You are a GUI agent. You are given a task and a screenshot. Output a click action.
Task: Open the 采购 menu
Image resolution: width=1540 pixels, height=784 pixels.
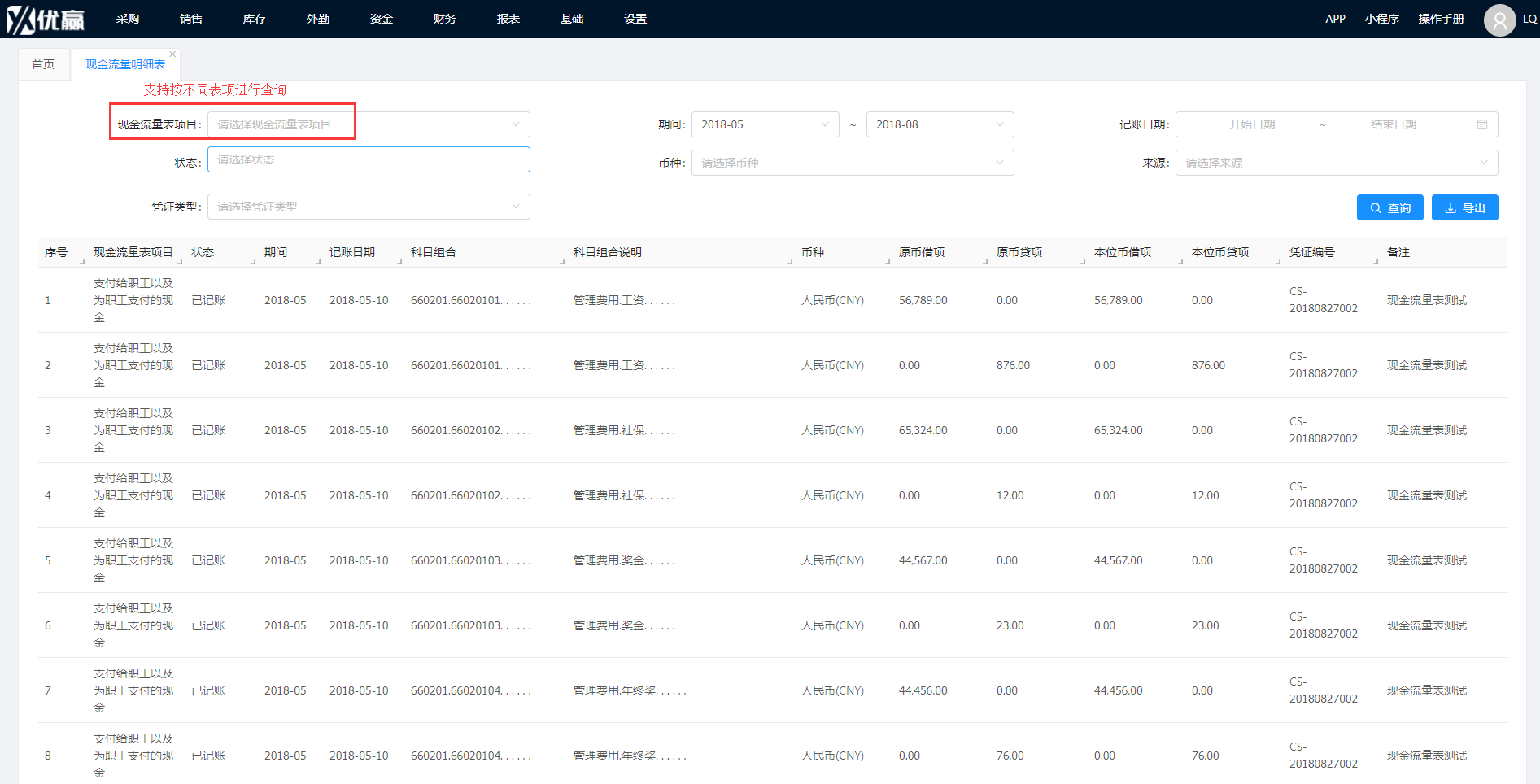point(128,19)
